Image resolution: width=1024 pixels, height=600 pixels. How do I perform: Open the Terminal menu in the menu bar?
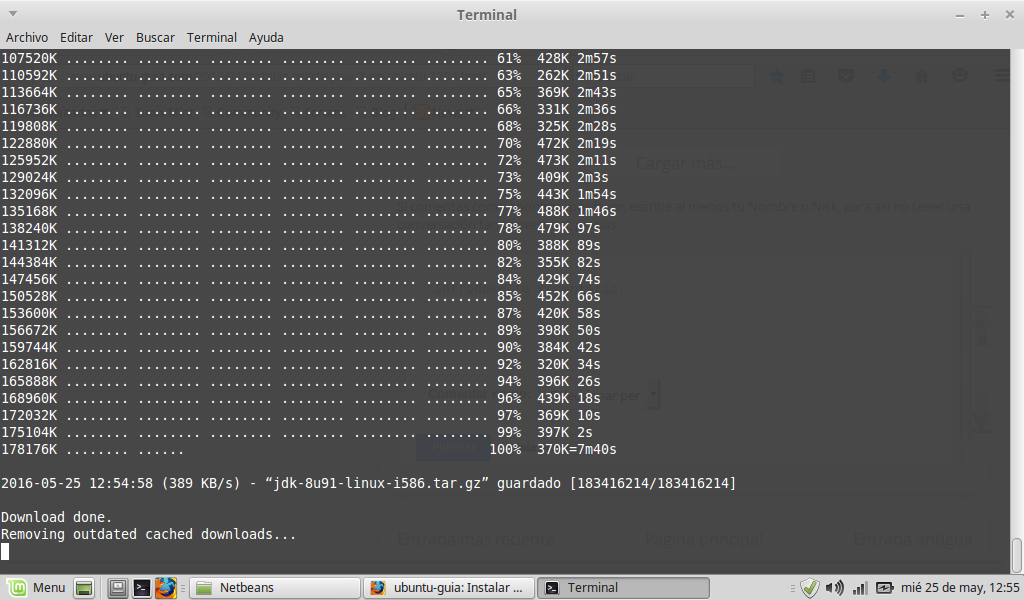[211, 37]
